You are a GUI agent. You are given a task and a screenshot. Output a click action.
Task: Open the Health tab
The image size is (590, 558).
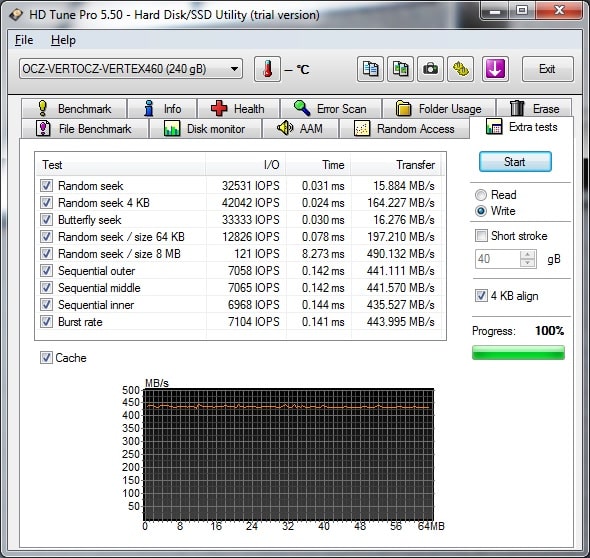coord(239,109)
